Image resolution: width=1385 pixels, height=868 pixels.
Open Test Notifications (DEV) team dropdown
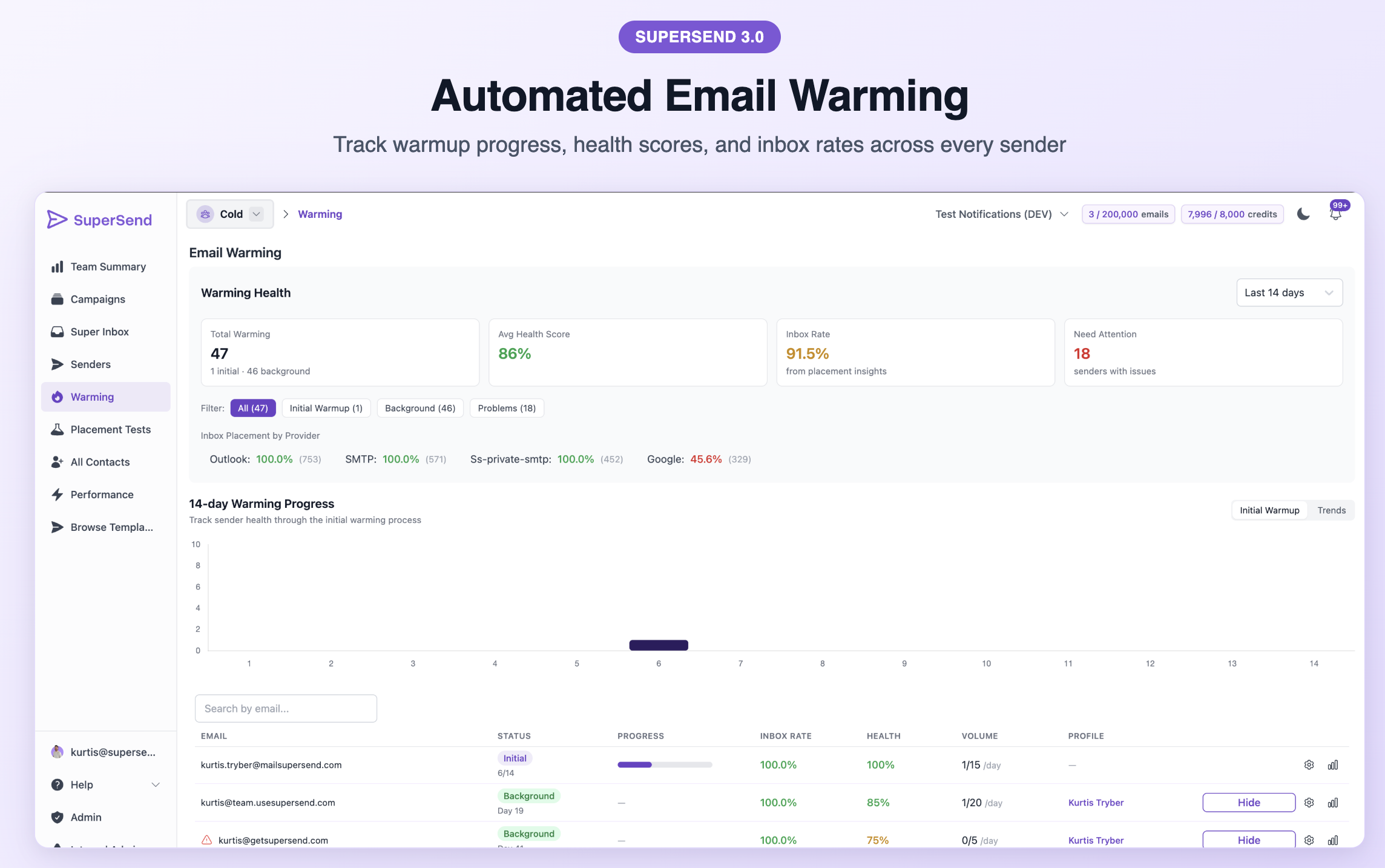pyautogui.click(x=1002, y=214)
